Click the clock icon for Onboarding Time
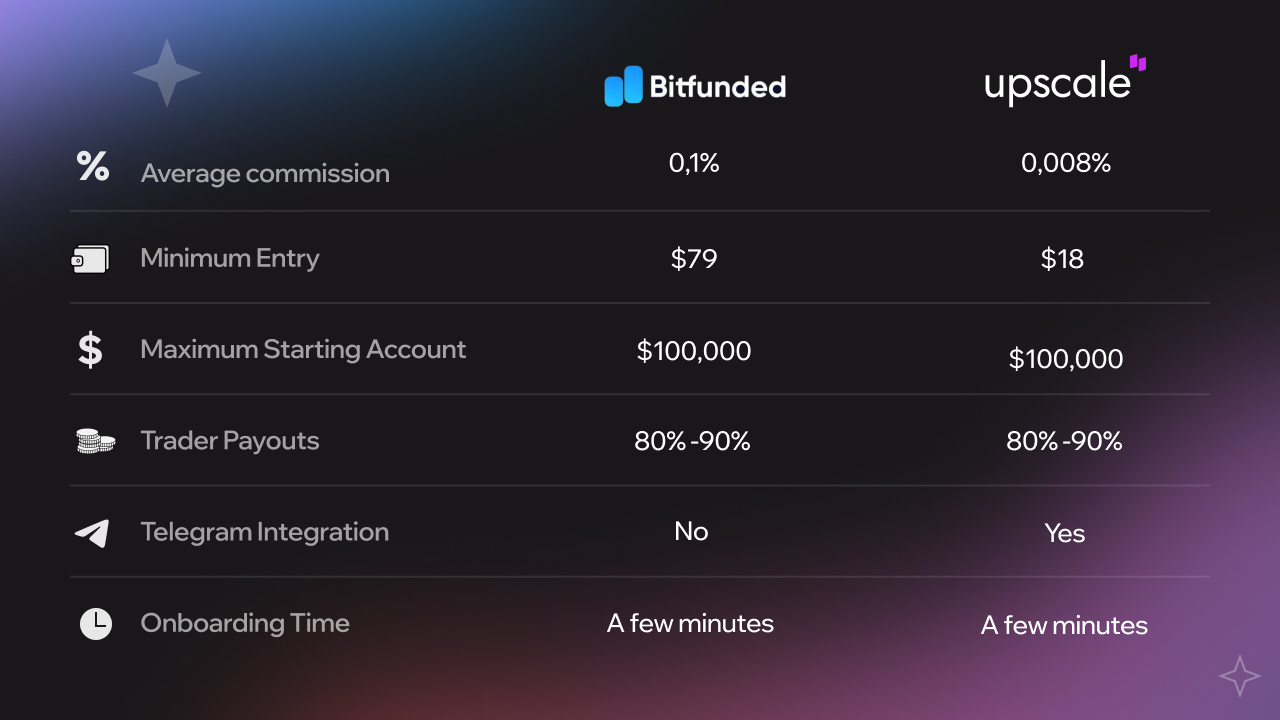This screenshot has width=1280, height=720. pos(96,624)
